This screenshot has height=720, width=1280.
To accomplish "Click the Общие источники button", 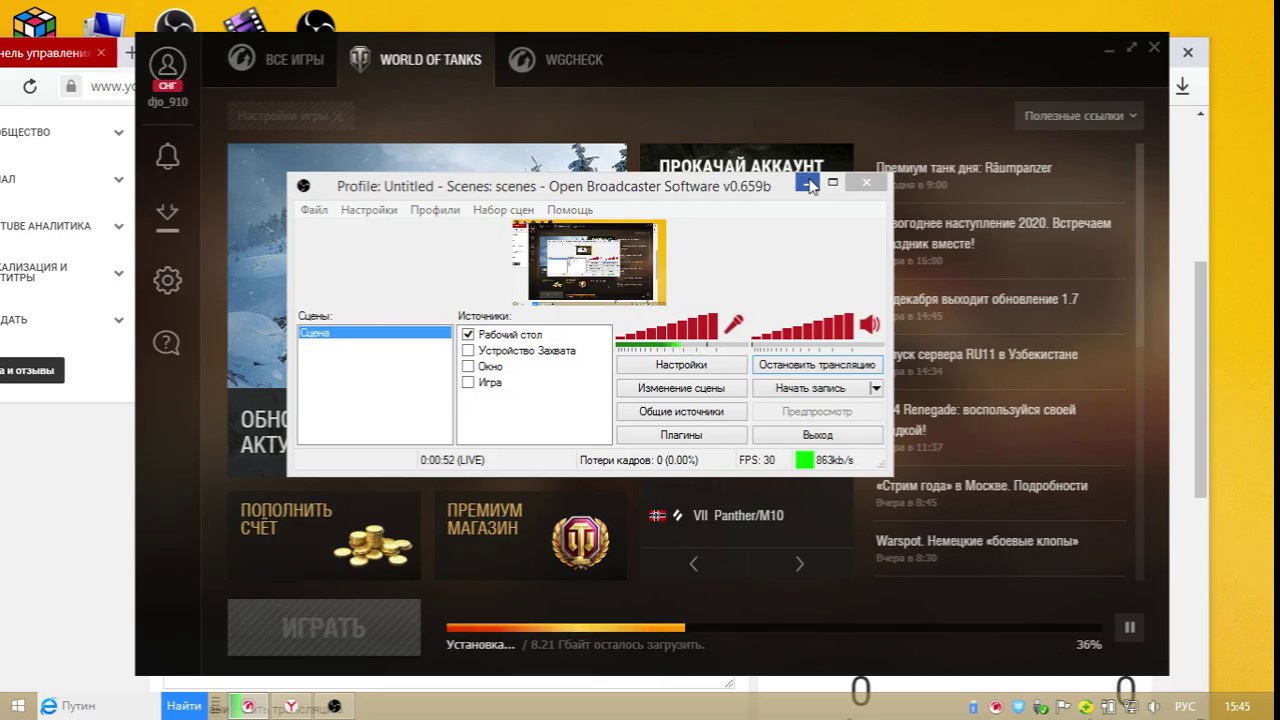I will click(681, 411).
